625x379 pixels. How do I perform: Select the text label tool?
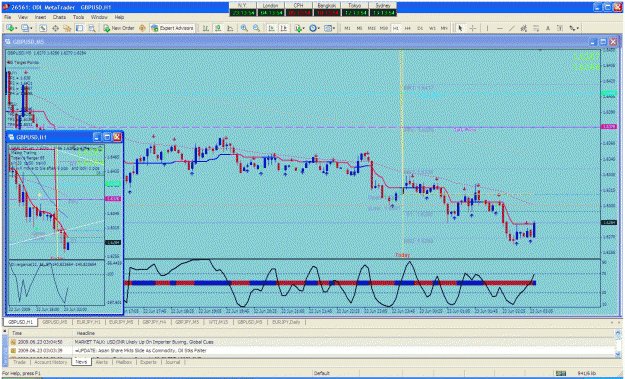point(560,28)
